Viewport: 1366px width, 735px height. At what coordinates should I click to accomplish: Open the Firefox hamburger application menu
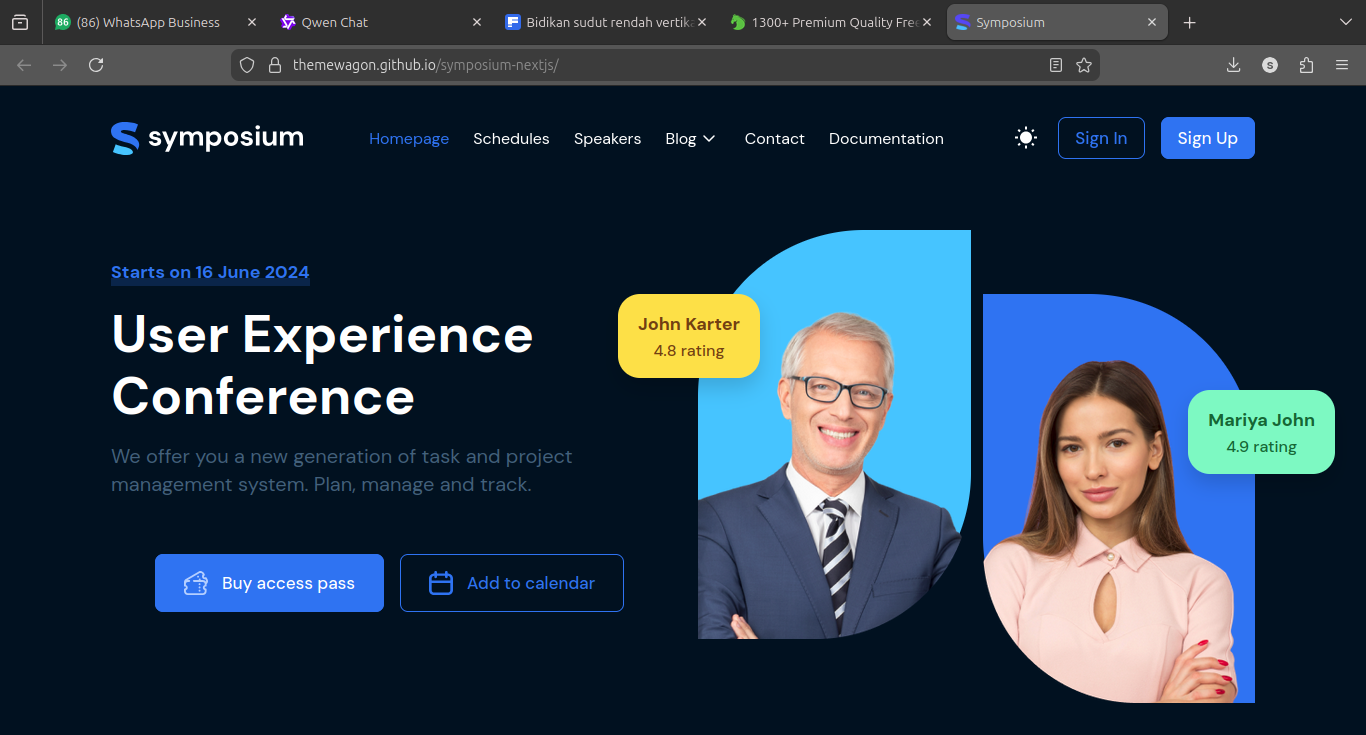pyautogui.click(x=1342, y=65)
